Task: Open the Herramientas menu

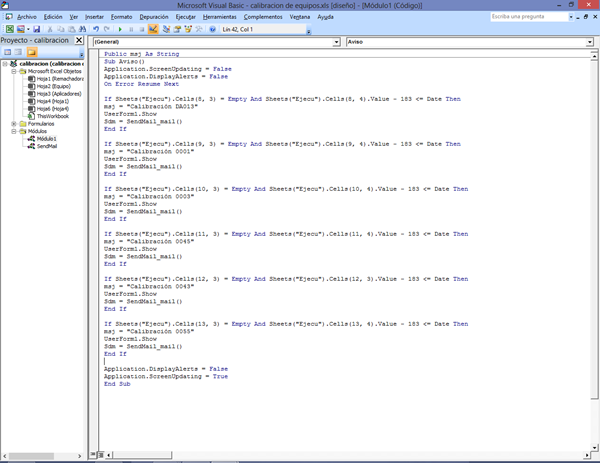Action: pos(219,17)
